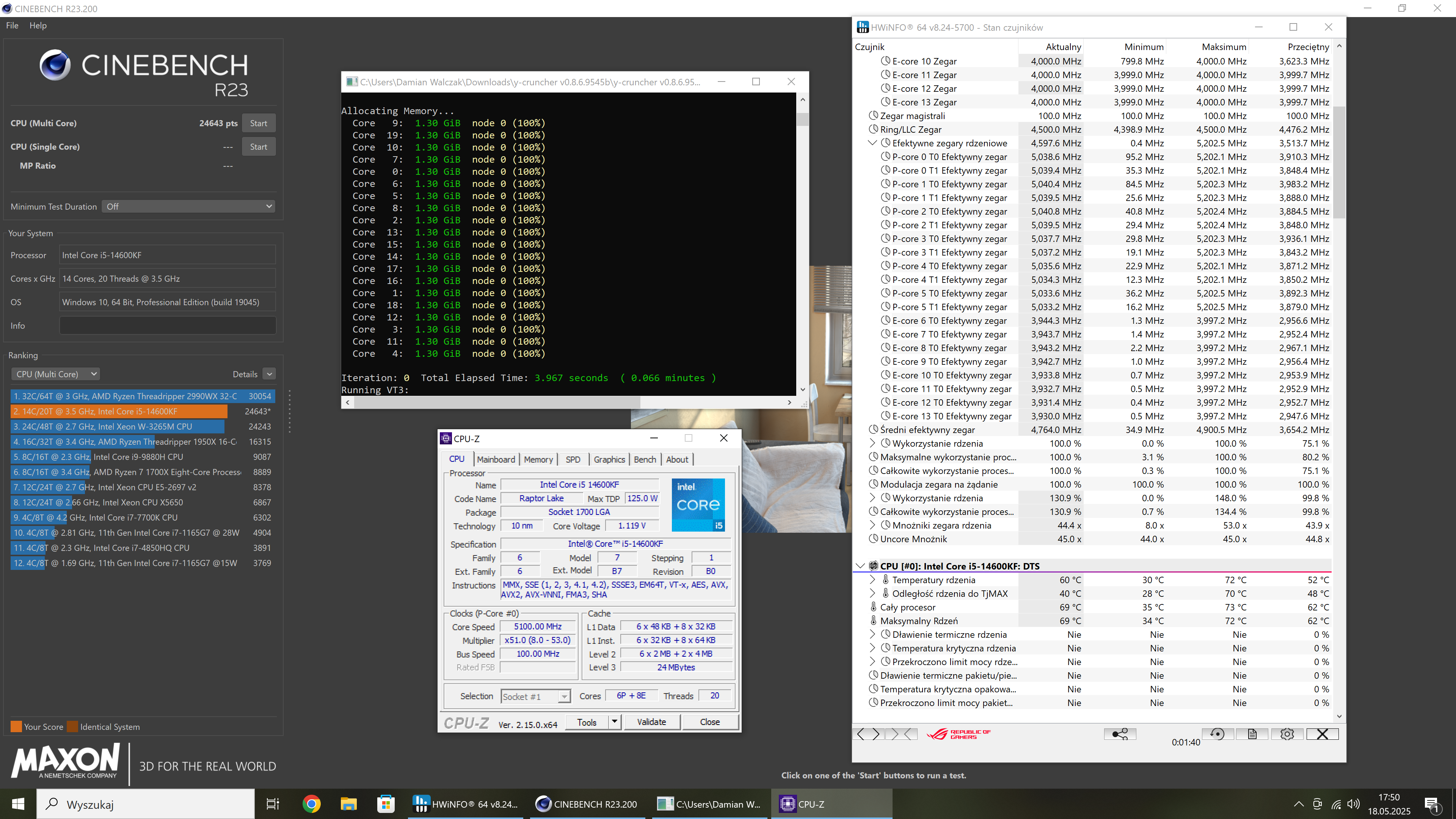
Task: Open HWiNFO sensor settings gear
Action: click(x=1287, y=734)
